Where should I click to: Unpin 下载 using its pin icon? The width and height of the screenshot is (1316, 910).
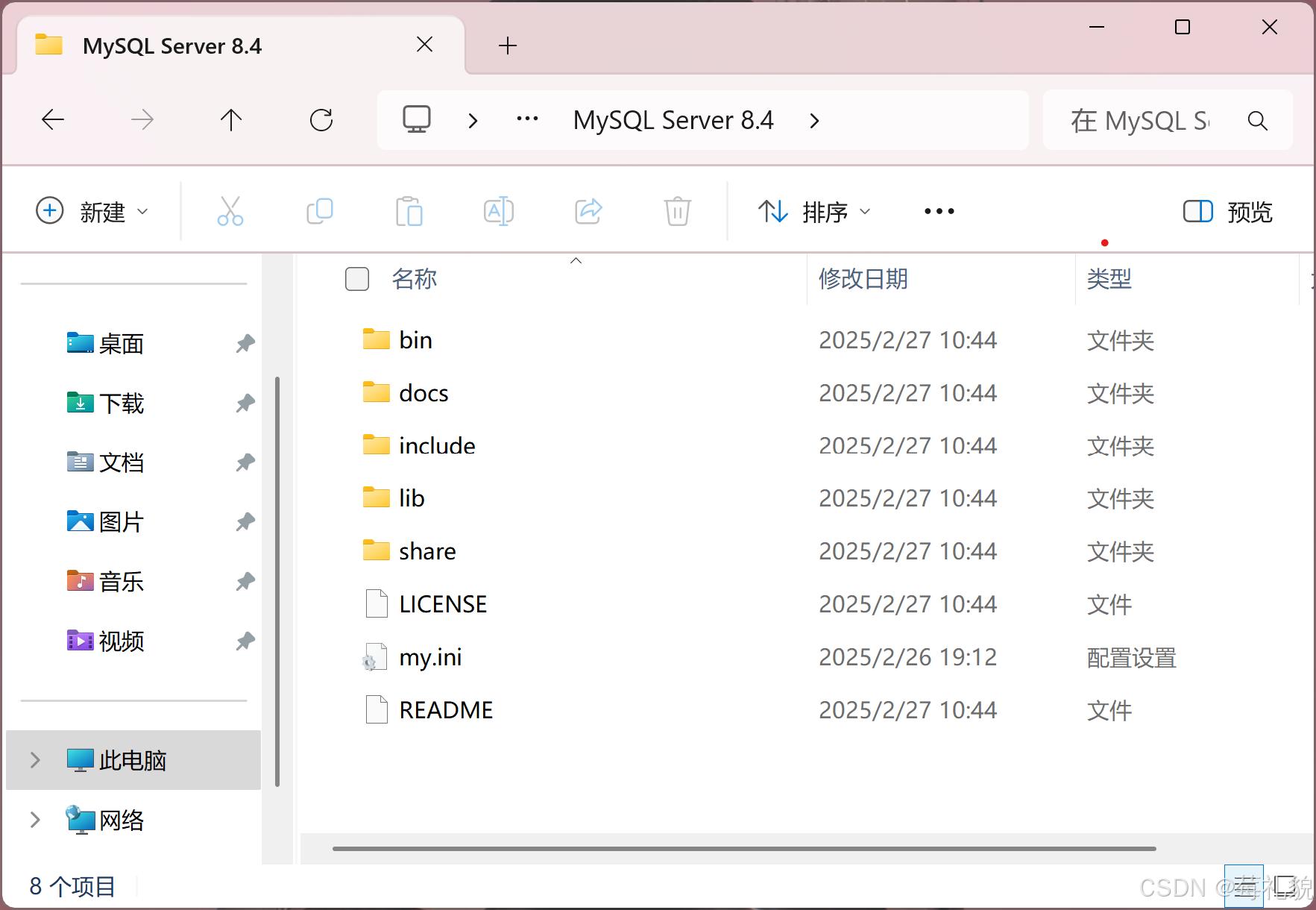point(245,404)
